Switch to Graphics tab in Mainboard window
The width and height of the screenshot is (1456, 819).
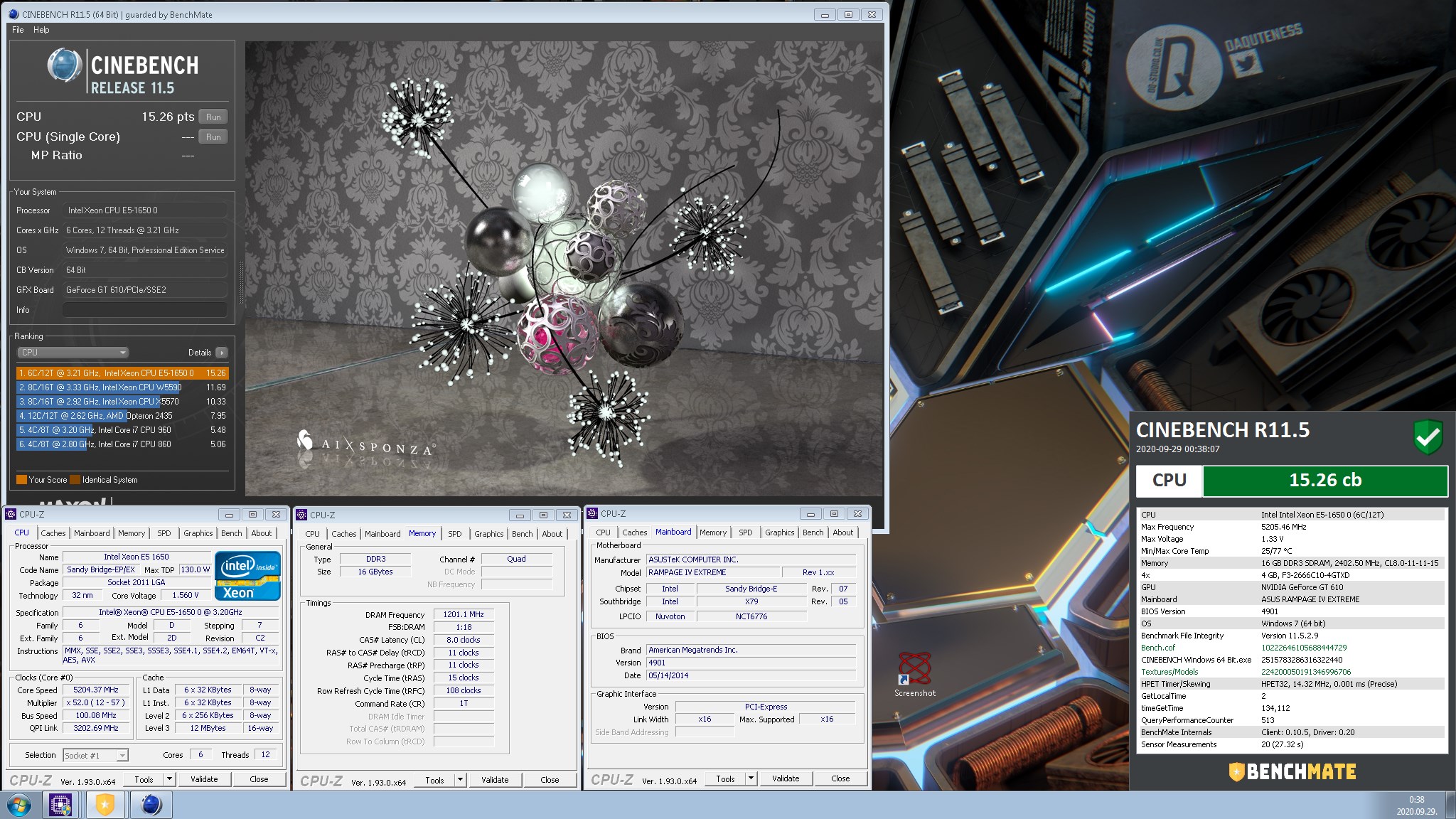[x=779, y=532]
